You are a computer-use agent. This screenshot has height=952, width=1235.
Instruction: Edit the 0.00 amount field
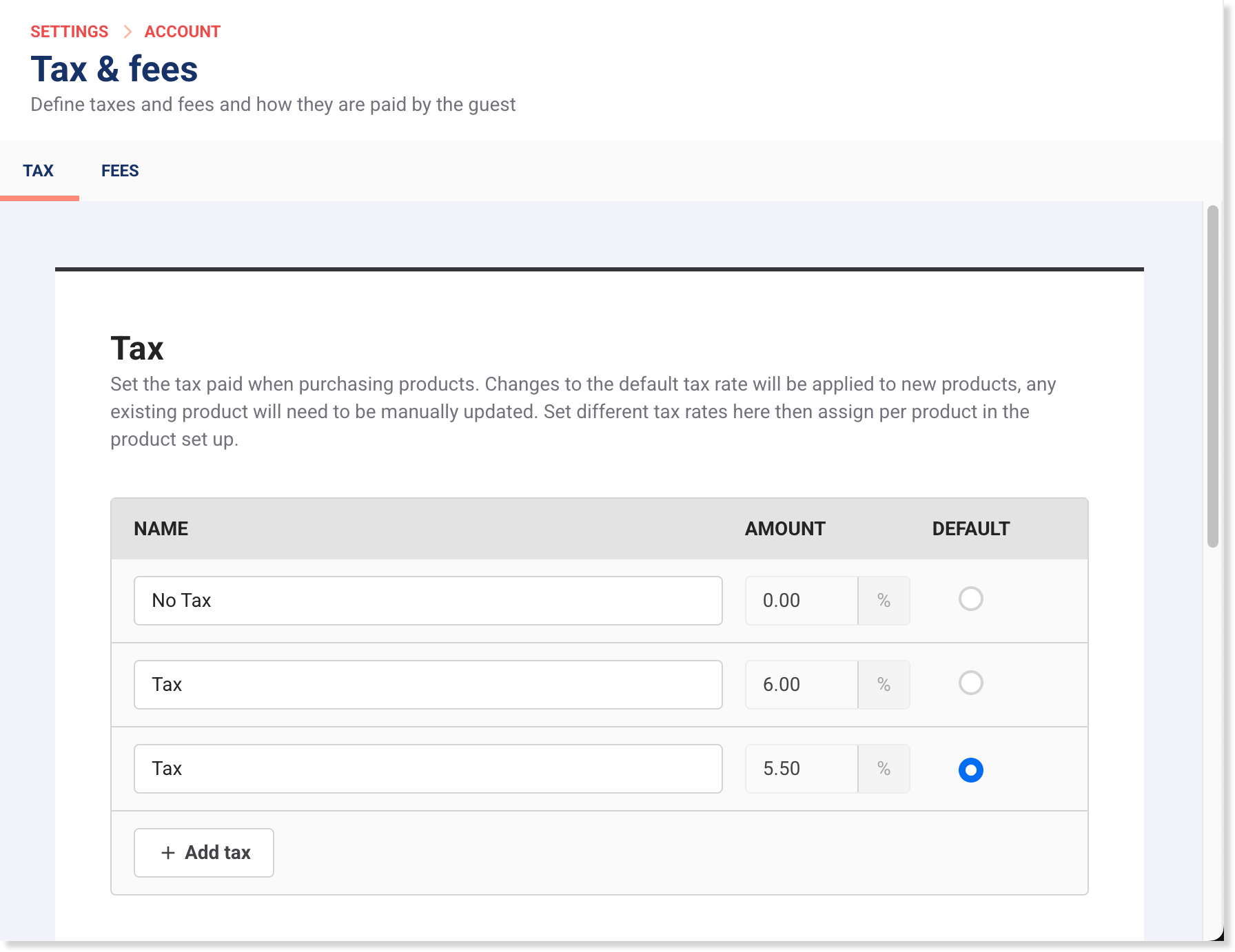(x=801, y=601)
